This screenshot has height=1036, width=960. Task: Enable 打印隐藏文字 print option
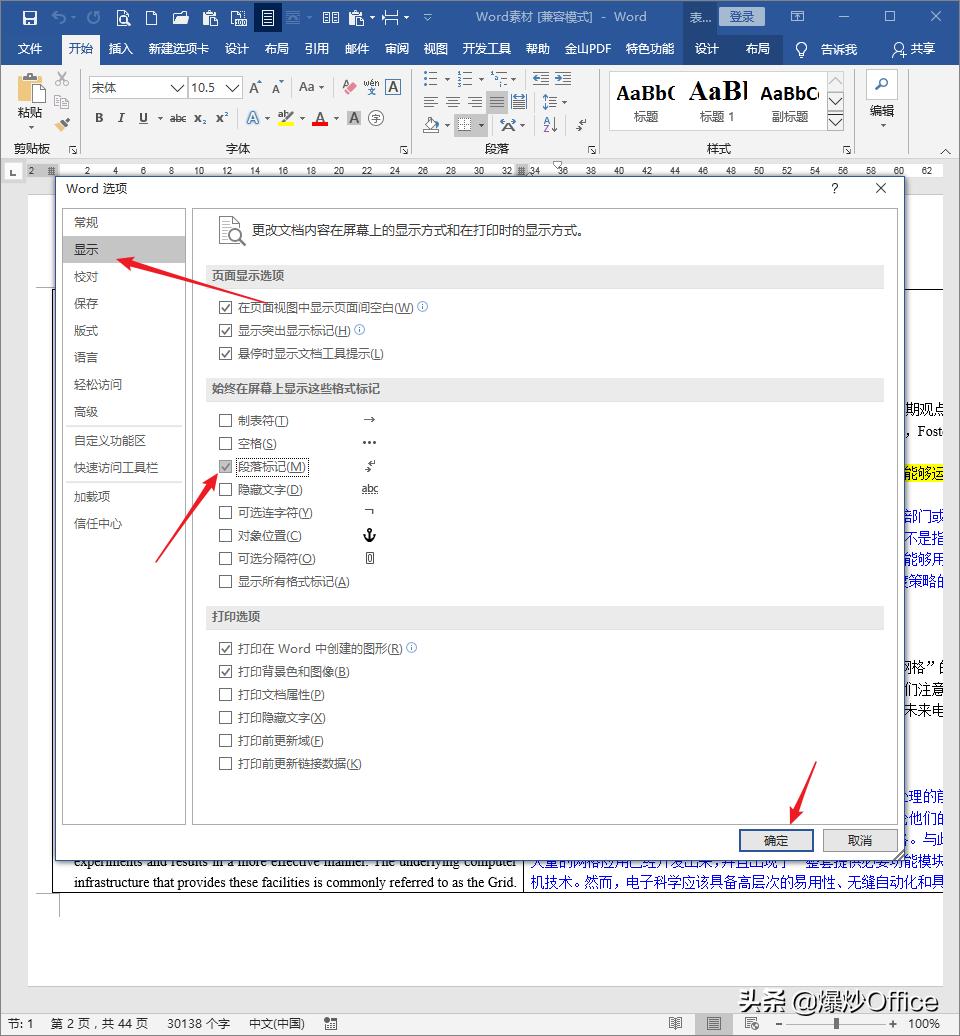pos(226,717)
